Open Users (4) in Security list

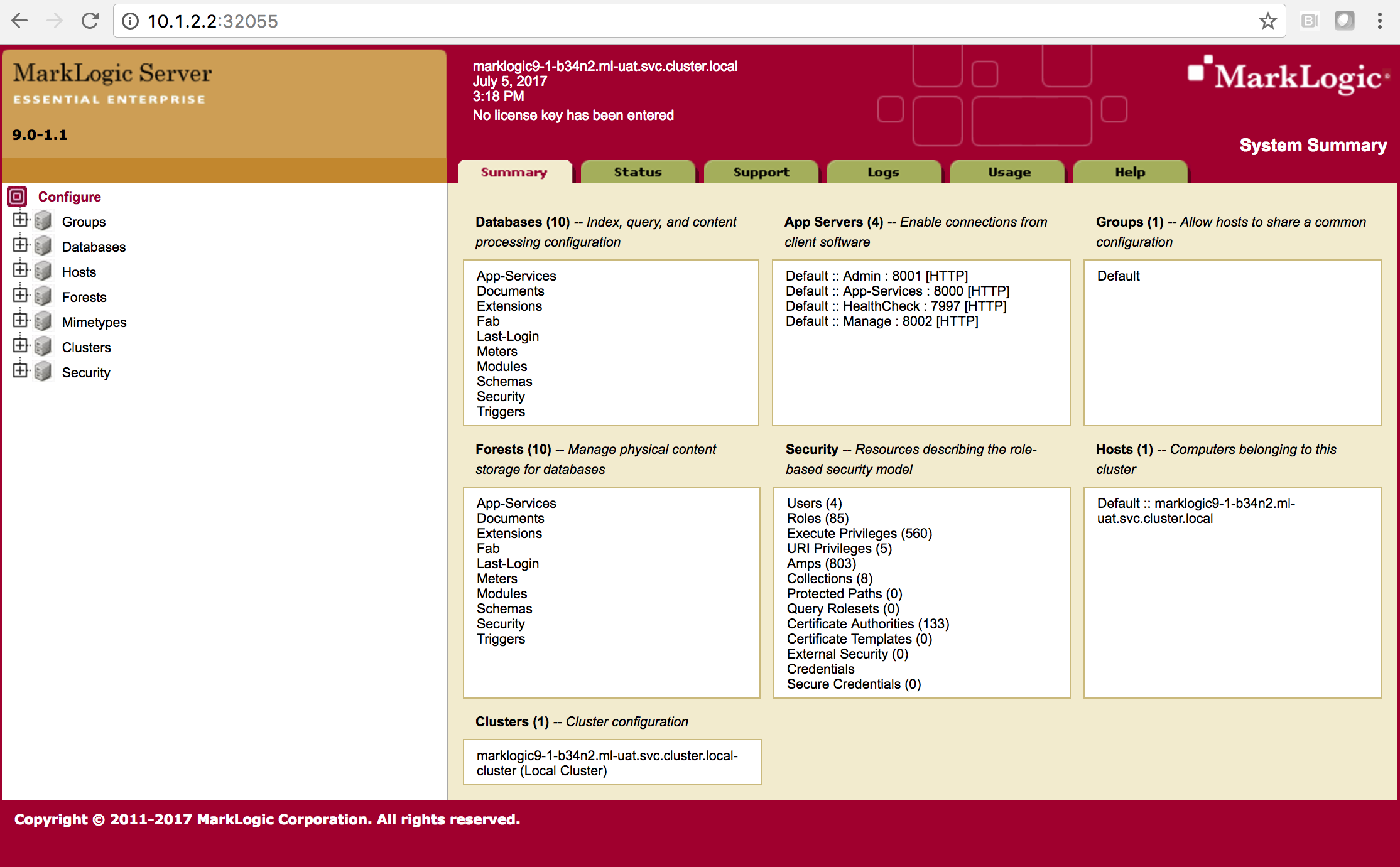coord(814,503)
